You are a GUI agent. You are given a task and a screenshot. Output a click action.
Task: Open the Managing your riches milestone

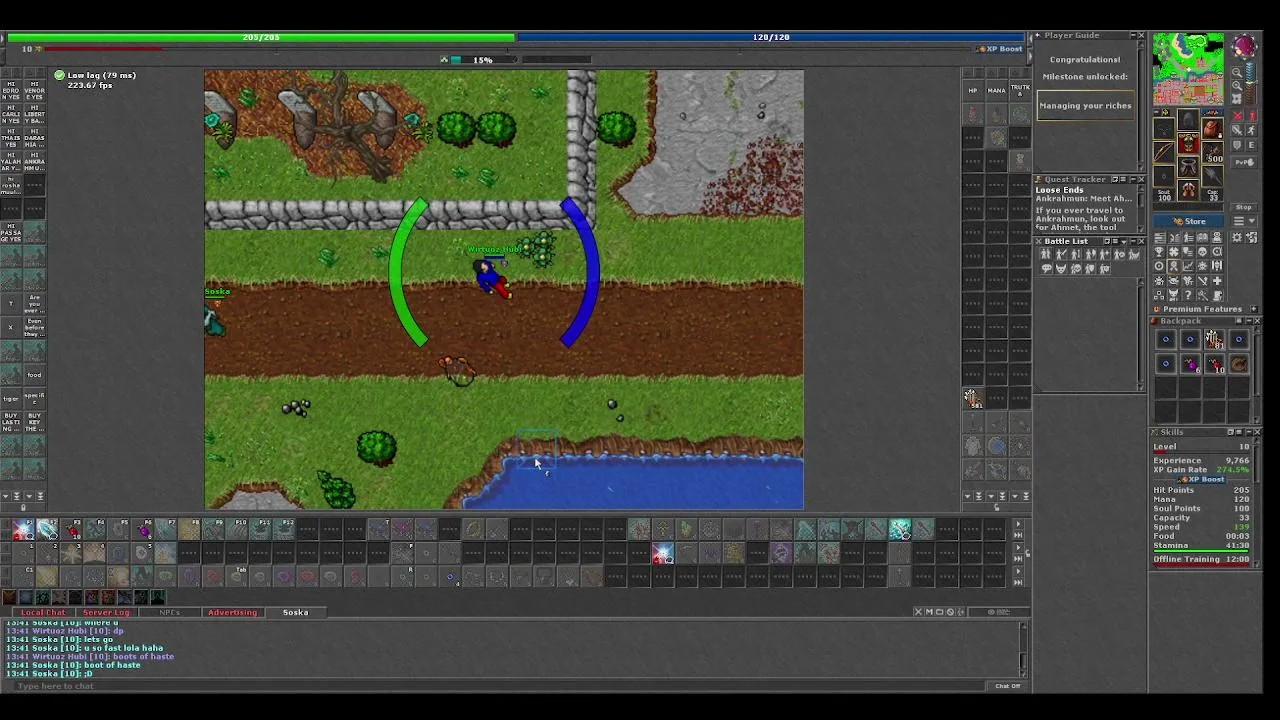coord(1085,105)
